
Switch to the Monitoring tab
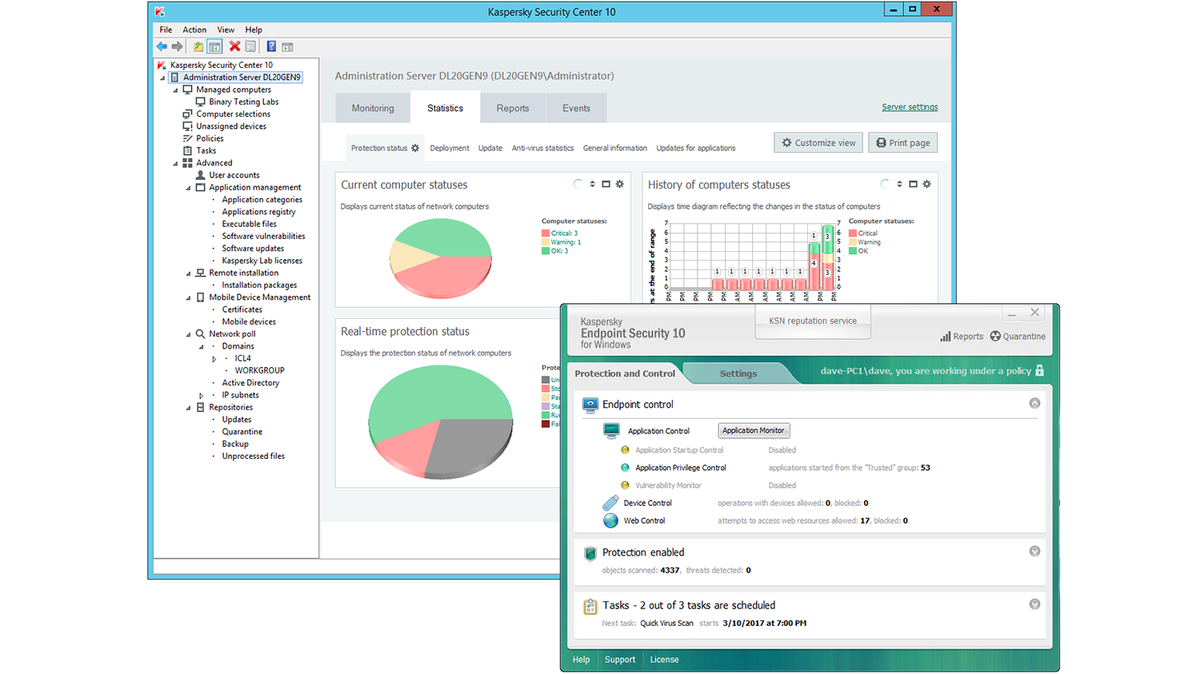[373, 108]
